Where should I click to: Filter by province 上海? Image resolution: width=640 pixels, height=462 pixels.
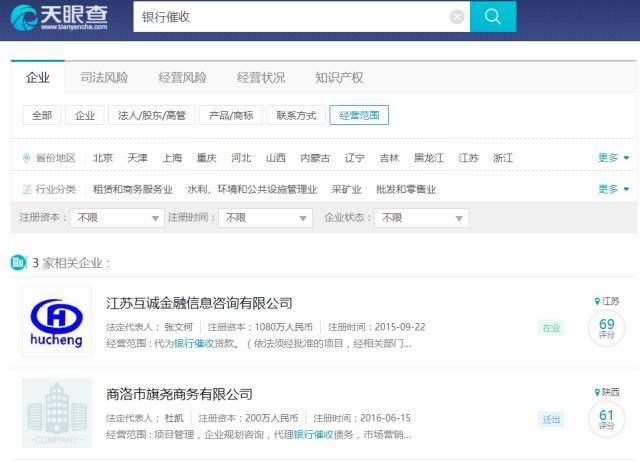point(172,158)
